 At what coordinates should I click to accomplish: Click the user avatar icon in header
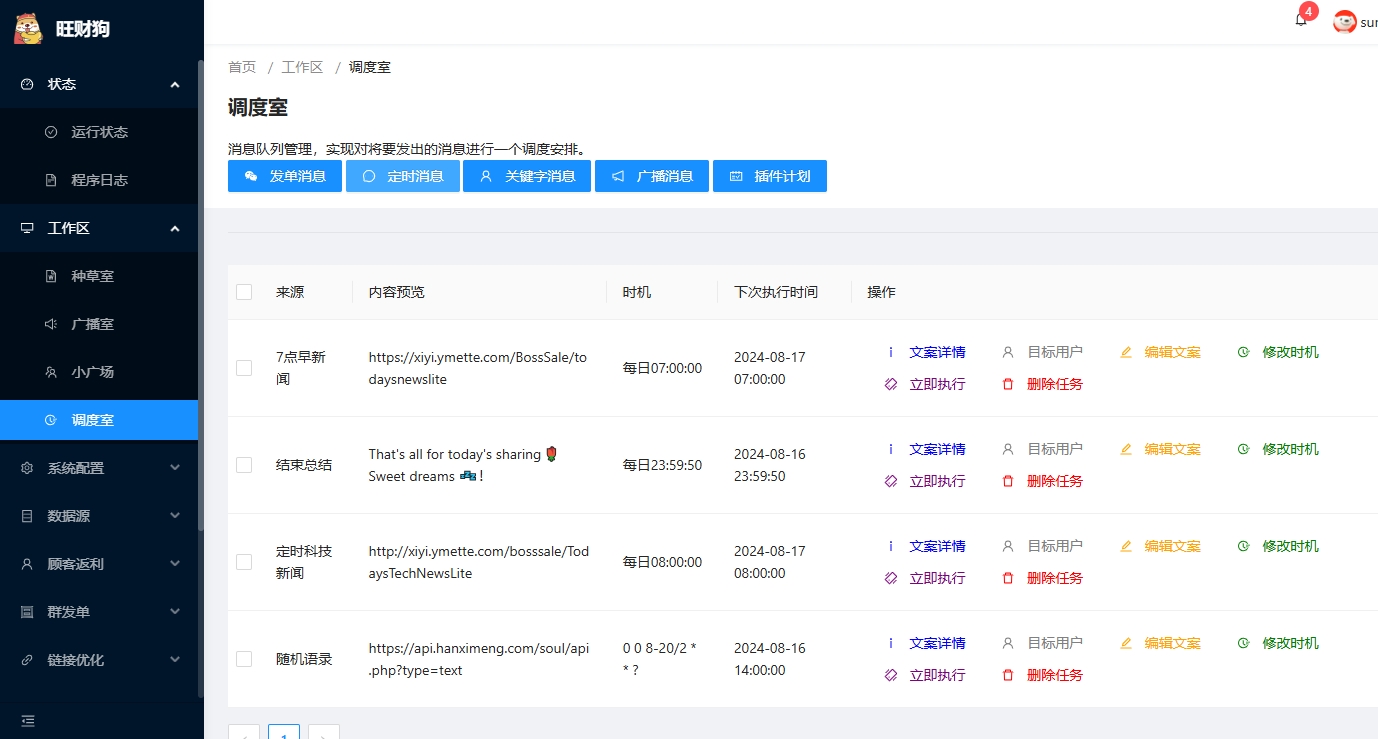pos(1345,22)
